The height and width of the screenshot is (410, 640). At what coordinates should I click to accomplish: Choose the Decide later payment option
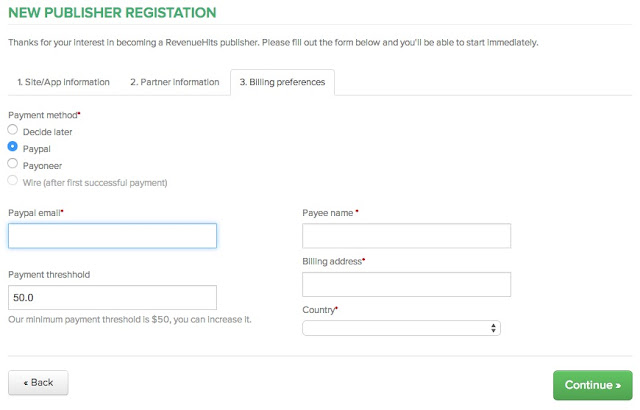coord(13,131)
